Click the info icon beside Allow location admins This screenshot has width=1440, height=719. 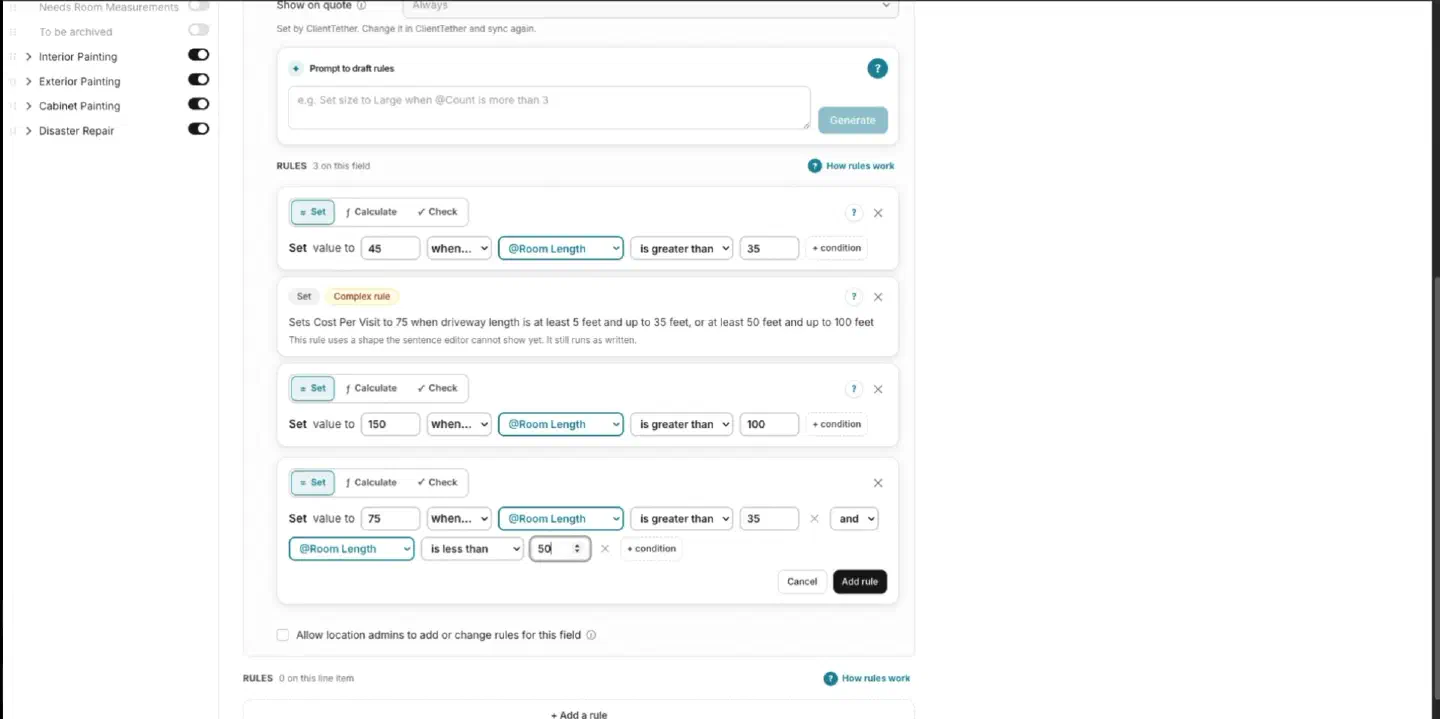tap(591, 635)
